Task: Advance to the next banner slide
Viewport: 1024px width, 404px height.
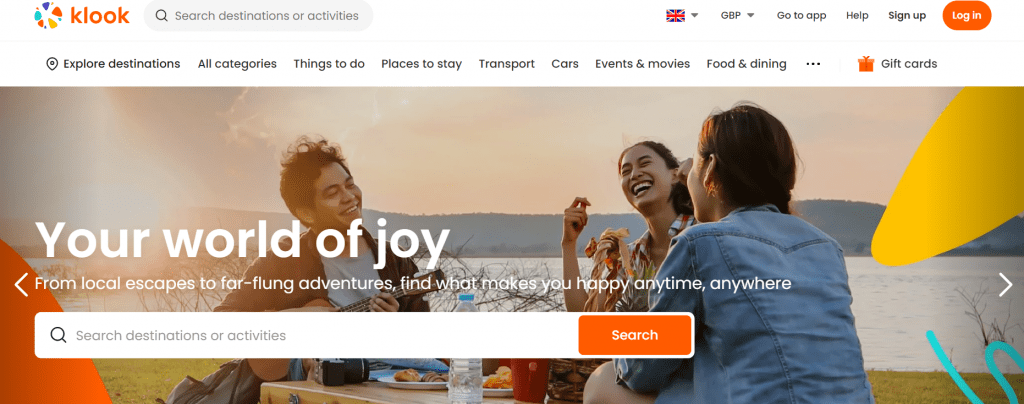Action: coord(1005,285)
